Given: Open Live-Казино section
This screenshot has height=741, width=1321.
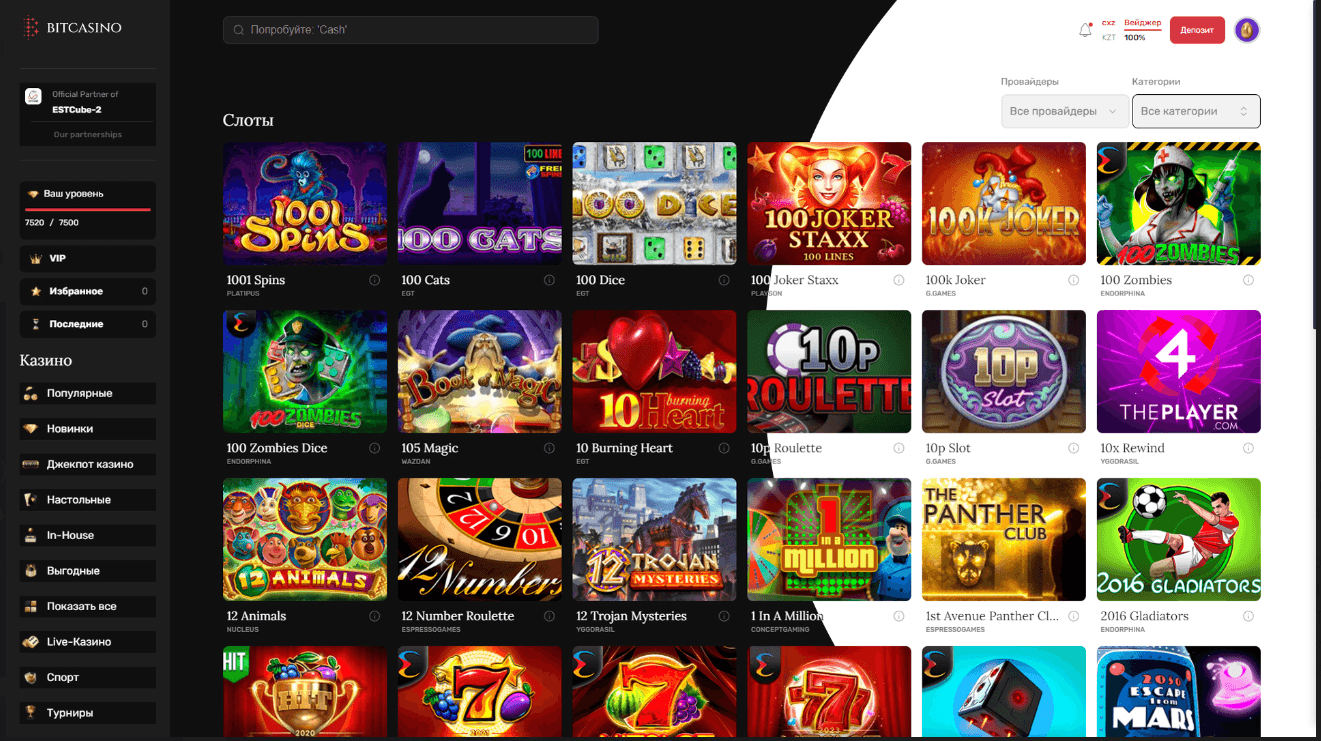Looking at the screenshot, I should click(x=88, y=641).
